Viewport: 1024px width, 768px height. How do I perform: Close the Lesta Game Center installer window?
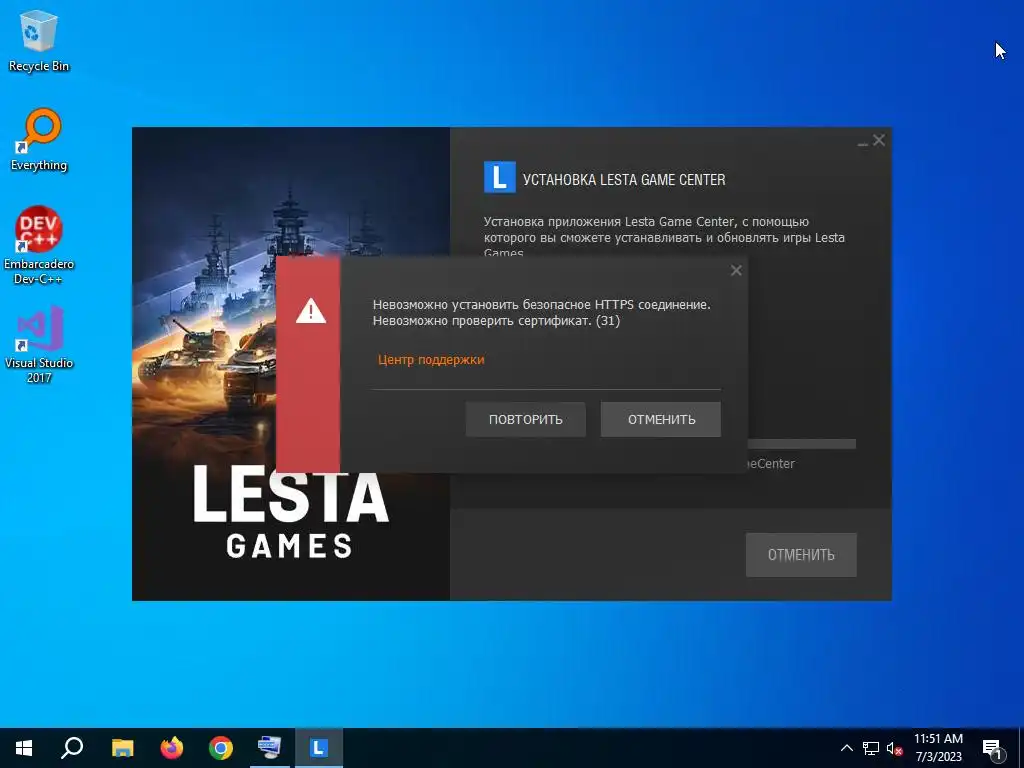pyautogui.click(x=879, y=140)
